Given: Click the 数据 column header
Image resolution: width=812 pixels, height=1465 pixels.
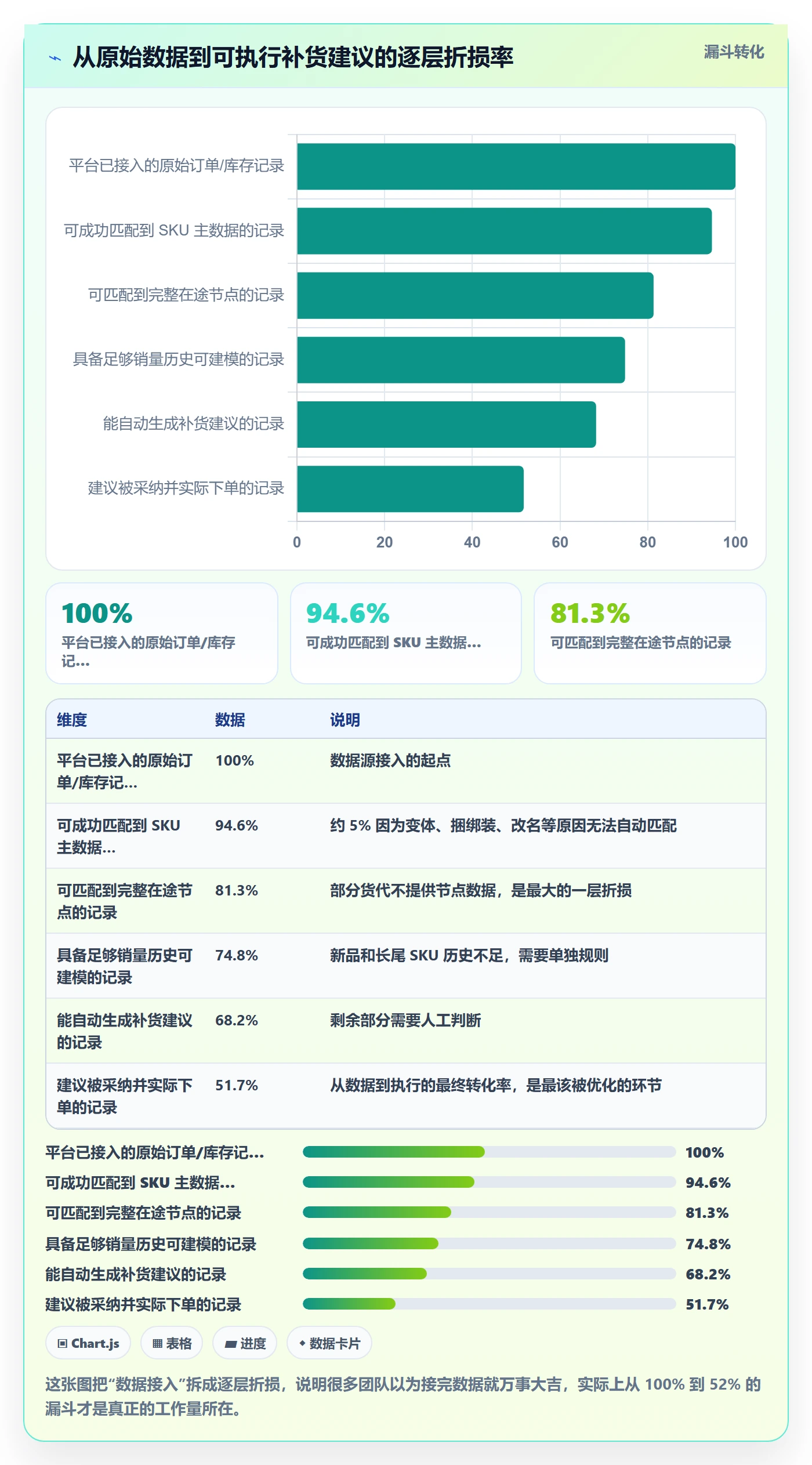Looking at the screenshot, I should pyautogui.click(x=230, y=720).
